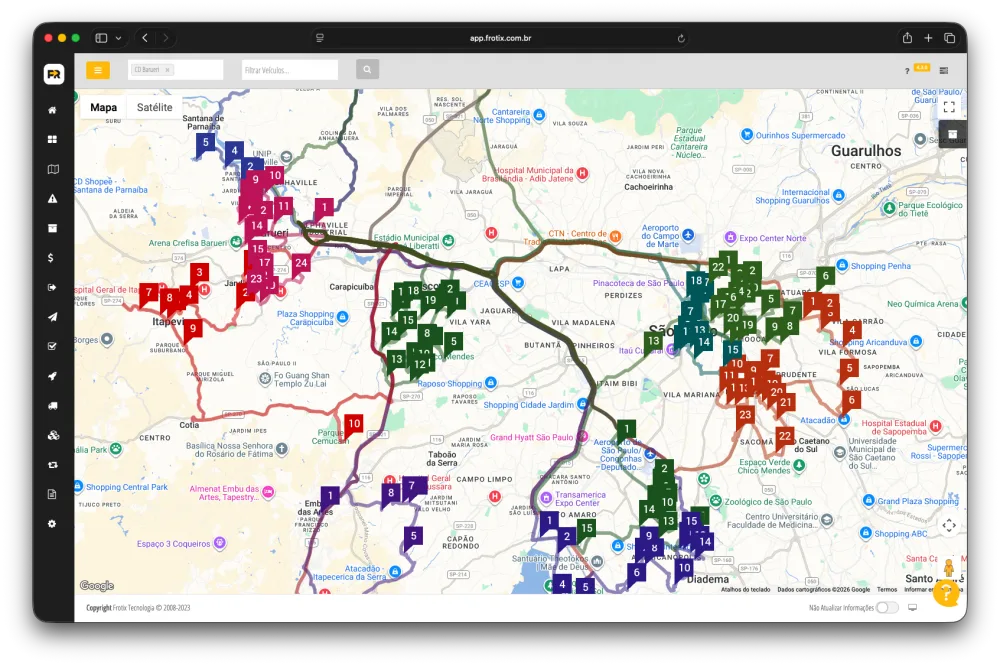1000x666 pixels.
Task: Select purple marker 5 near Capão Redondo
Action: [413, 537]
